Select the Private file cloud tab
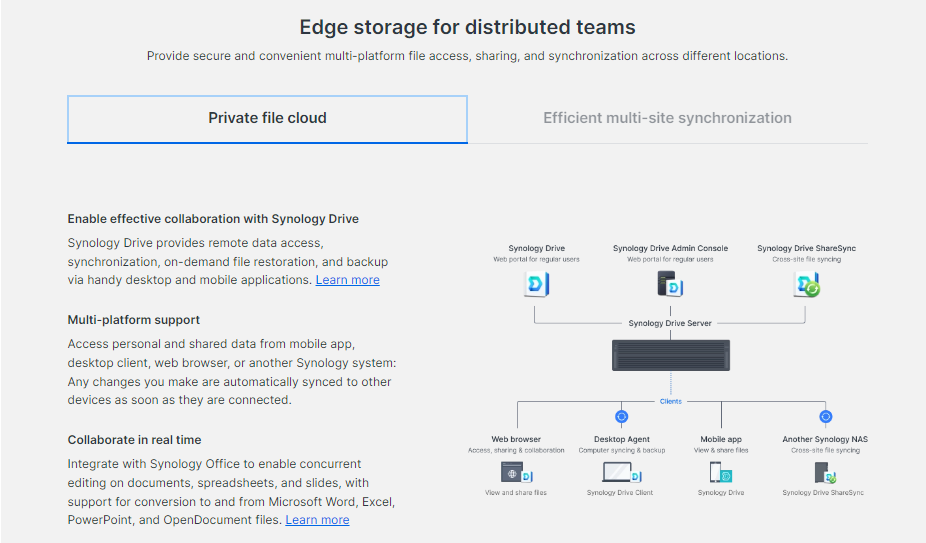The image size is (926, 543). (267, 119)
